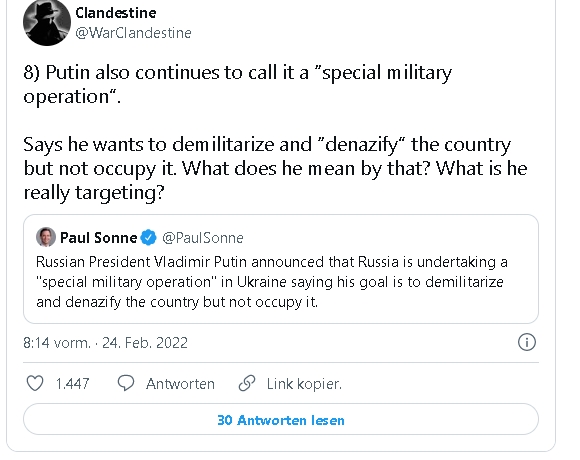Open Clandestine's profile avatar
This screenshot has width=580, height=460.
pos(47,22)
